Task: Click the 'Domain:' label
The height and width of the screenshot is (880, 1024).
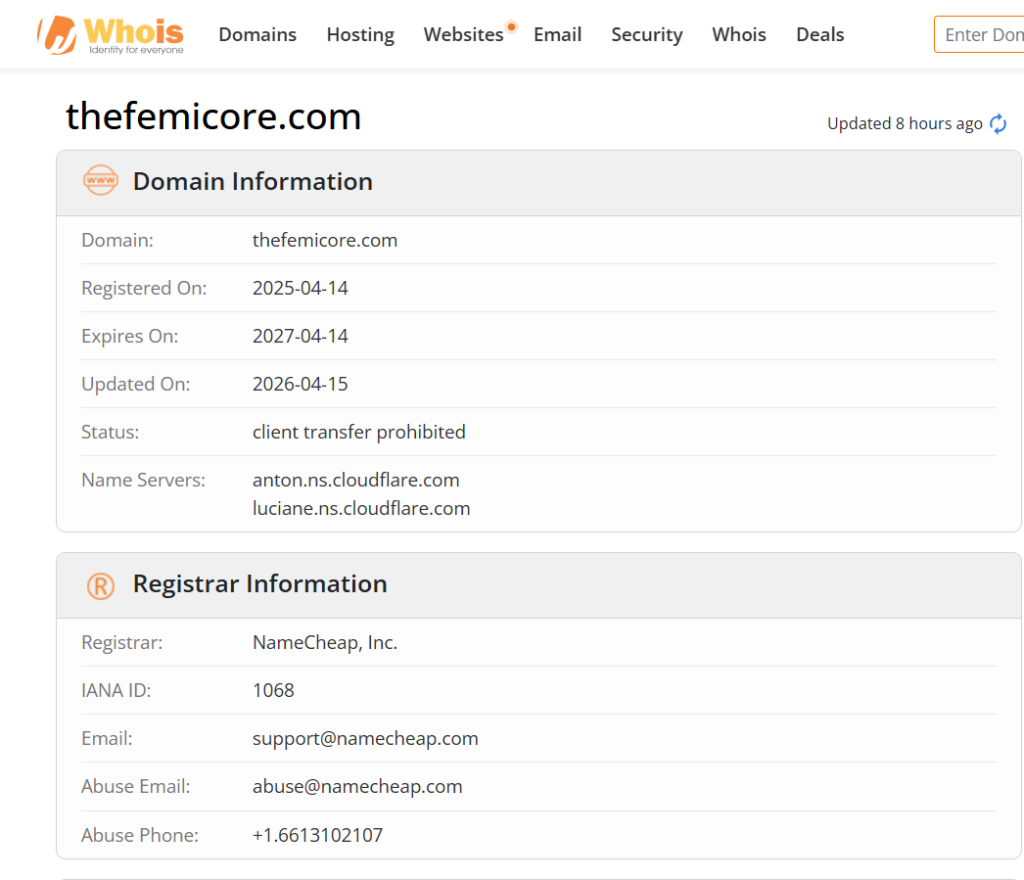Action: point(117,240)
